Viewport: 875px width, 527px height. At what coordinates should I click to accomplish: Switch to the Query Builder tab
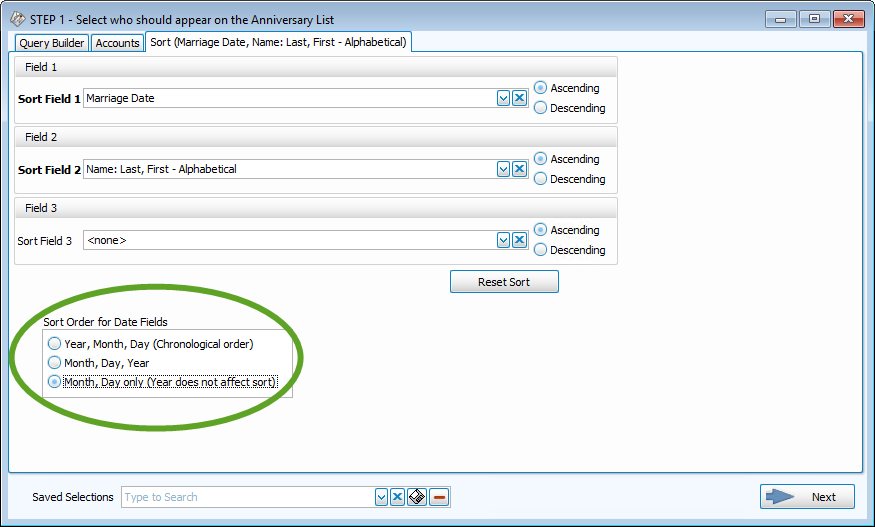(52, 43)
